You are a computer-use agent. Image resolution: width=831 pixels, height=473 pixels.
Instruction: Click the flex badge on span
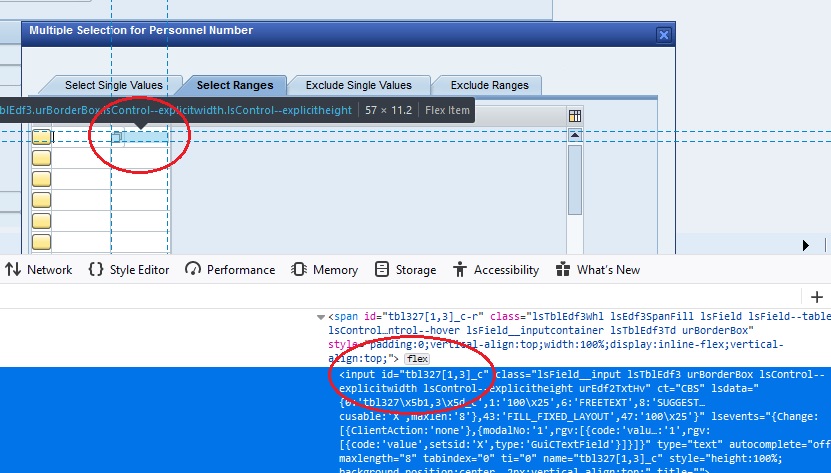click(x=417, y=359)
